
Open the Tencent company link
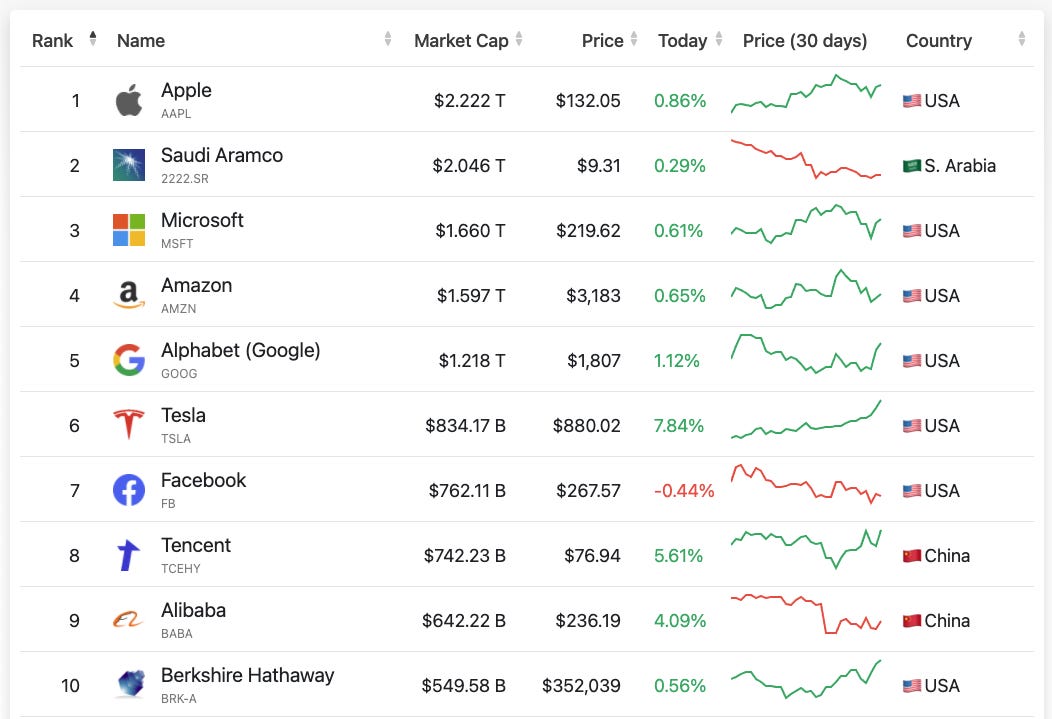click(195, 545)
